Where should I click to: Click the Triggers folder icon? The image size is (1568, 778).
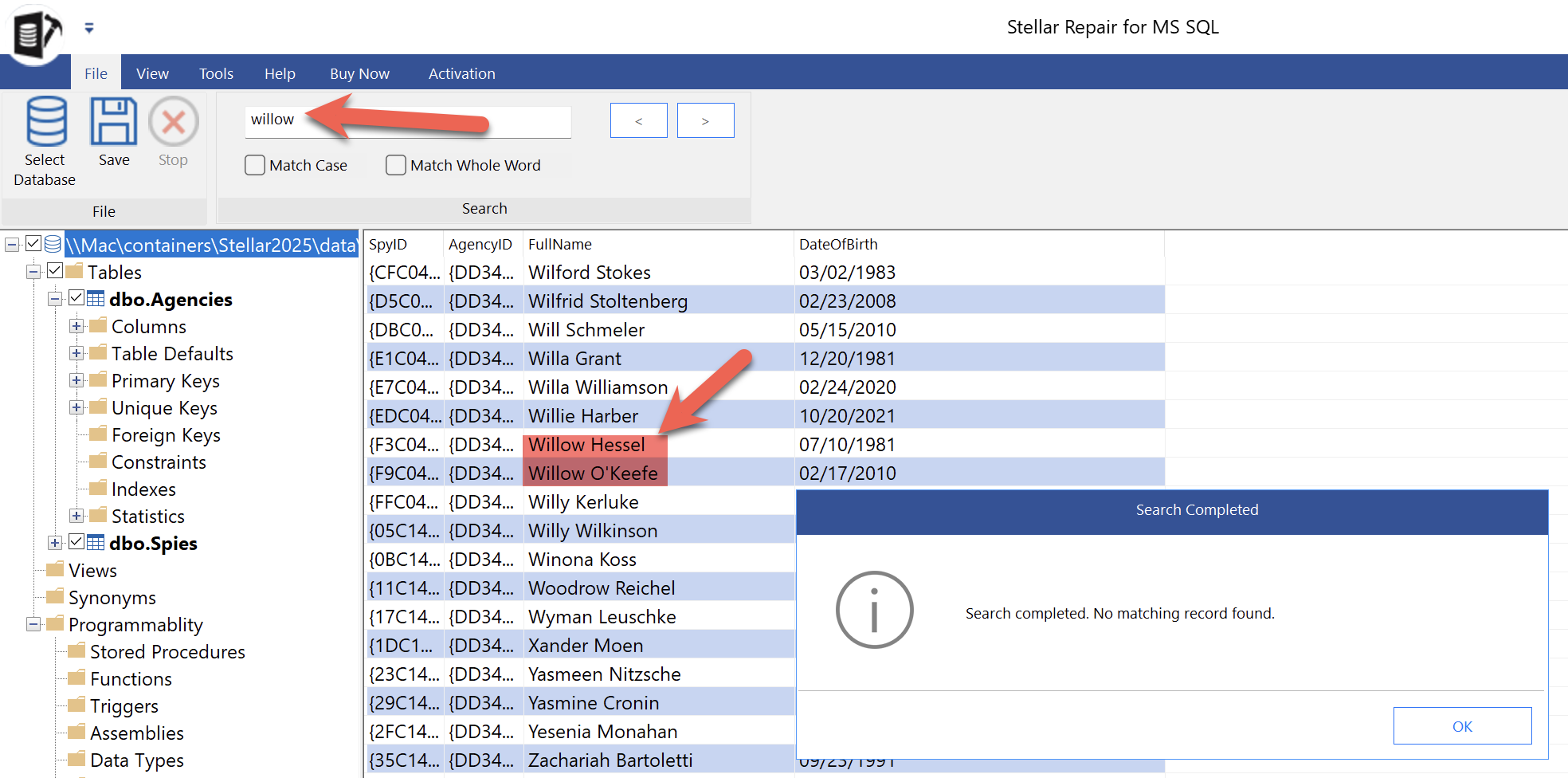(x=77, y=705)
